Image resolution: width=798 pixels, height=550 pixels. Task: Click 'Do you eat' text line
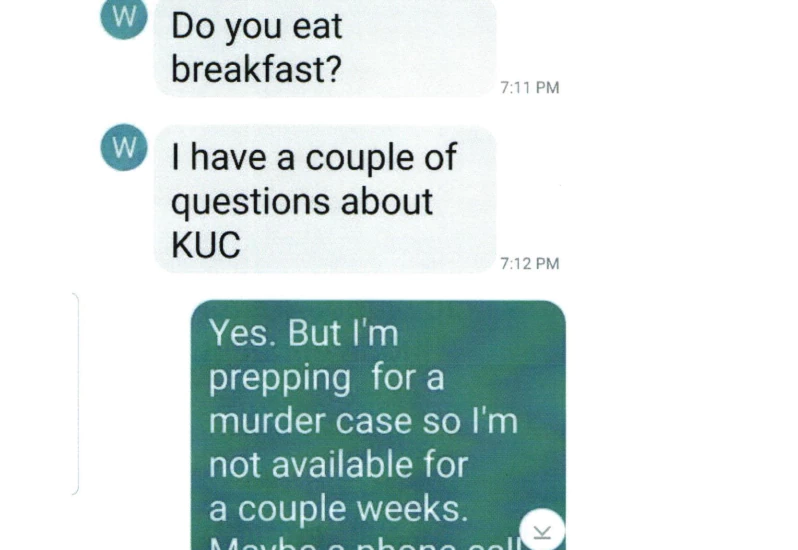coord(256,26)
